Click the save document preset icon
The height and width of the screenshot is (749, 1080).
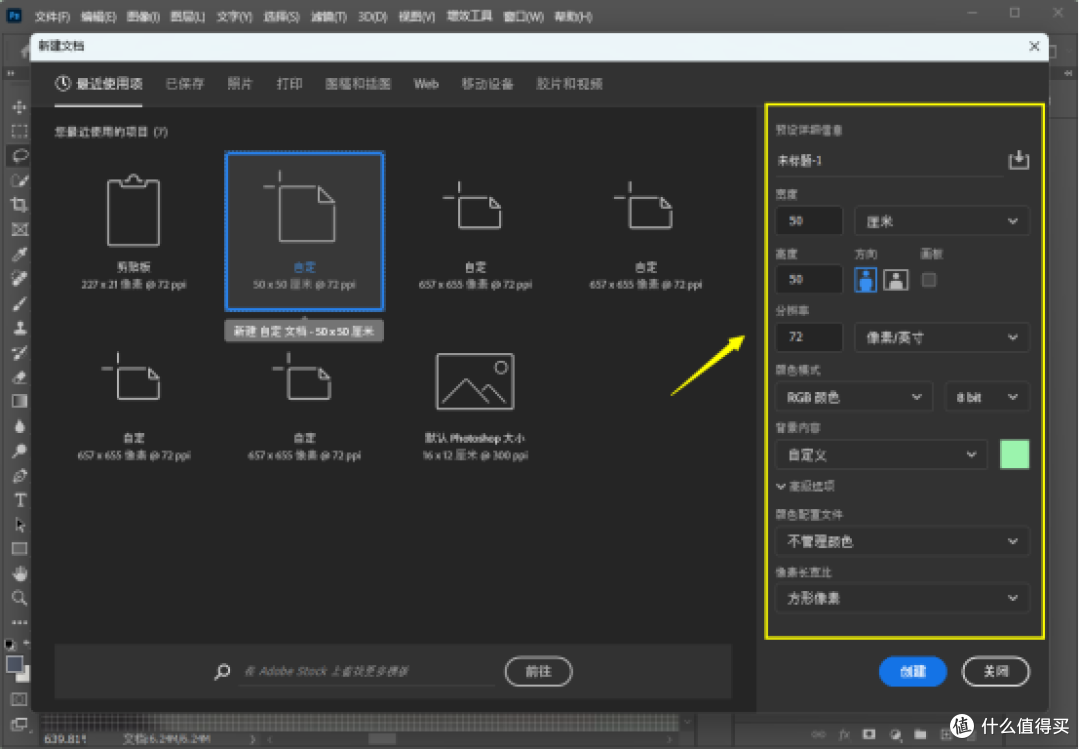click(x=1019, y=160)
